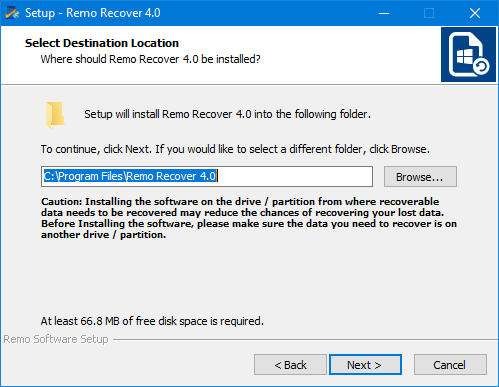Click 'Where should Remo Recover 4.0 be installed?' text
This screenshot has width=499, height=387.
point(150,59)
